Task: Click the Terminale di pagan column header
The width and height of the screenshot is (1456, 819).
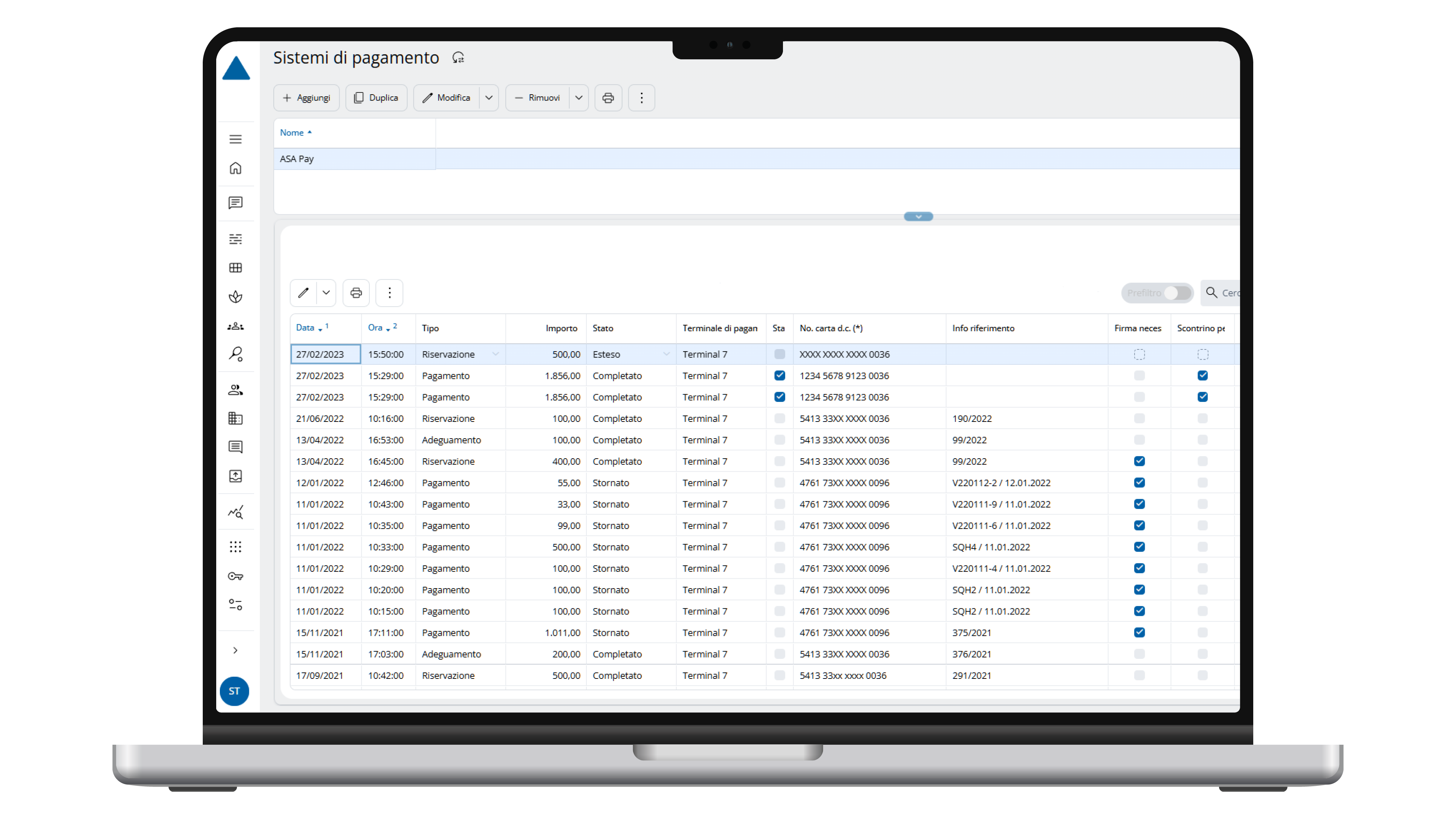Action: pyautogui.click(x=720, y=328)
